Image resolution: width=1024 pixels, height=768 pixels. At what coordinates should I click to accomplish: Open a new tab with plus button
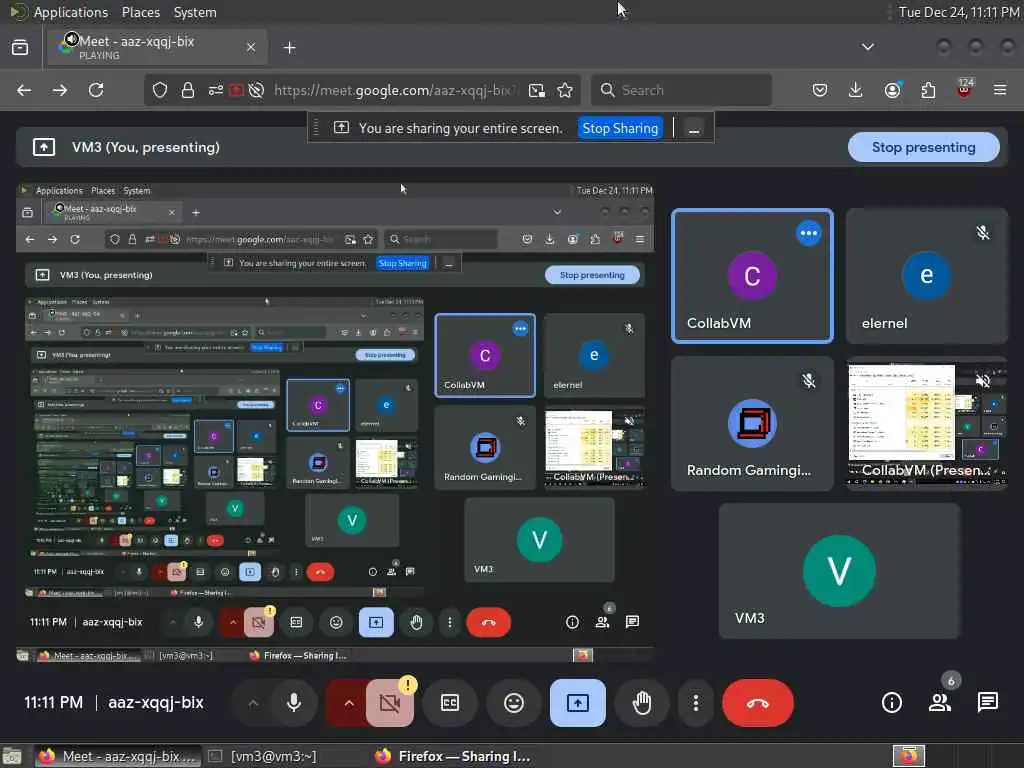click(x=289, y=48)
